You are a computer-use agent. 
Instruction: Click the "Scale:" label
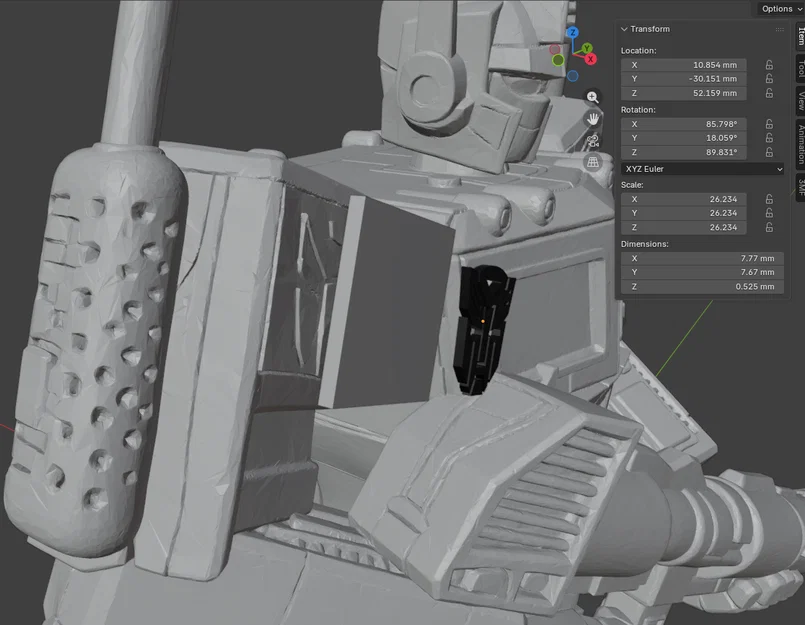[x=632, y=184]
